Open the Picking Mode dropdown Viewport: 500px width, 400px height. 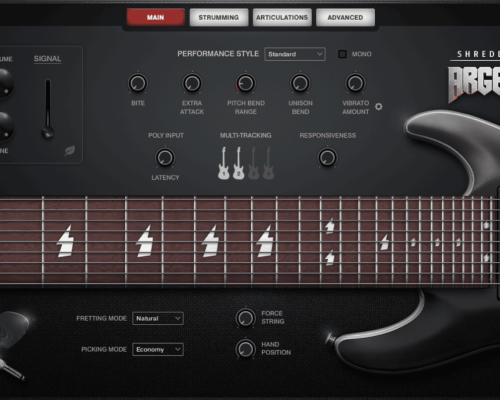pyautogui.click(x=158, y=349)
